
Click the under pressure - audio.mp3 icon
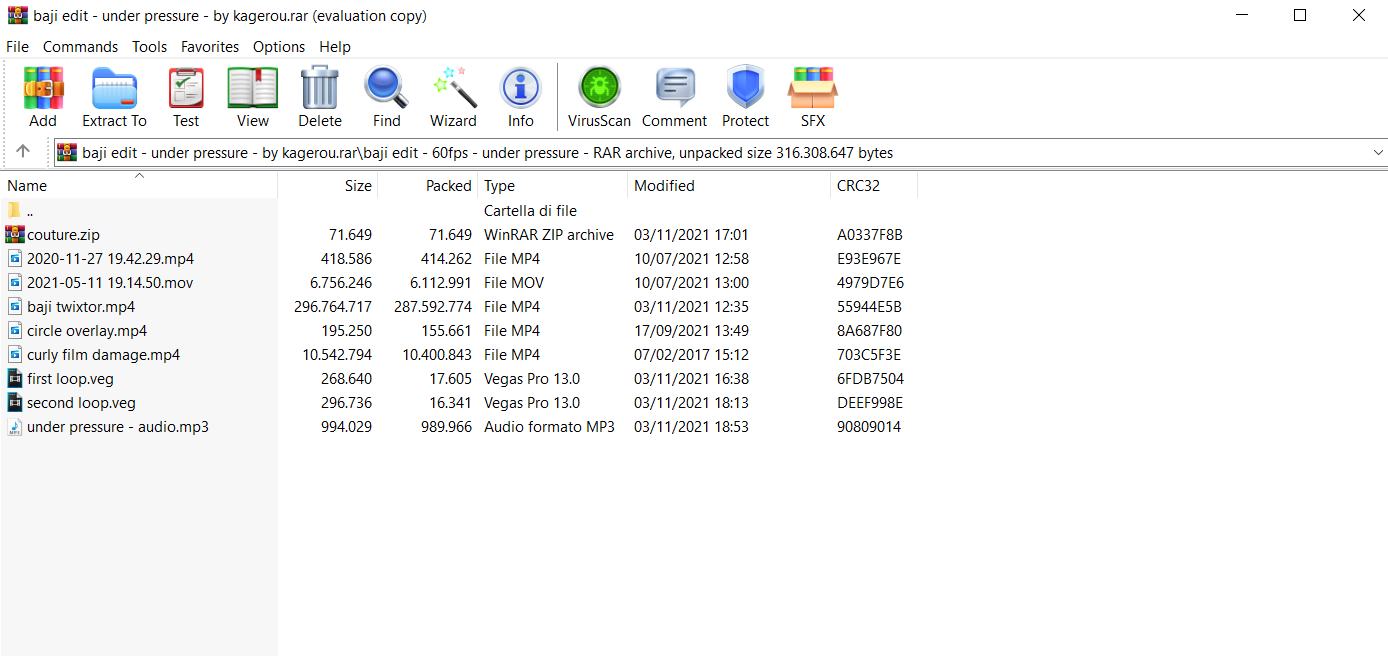[x=14, y=427]
